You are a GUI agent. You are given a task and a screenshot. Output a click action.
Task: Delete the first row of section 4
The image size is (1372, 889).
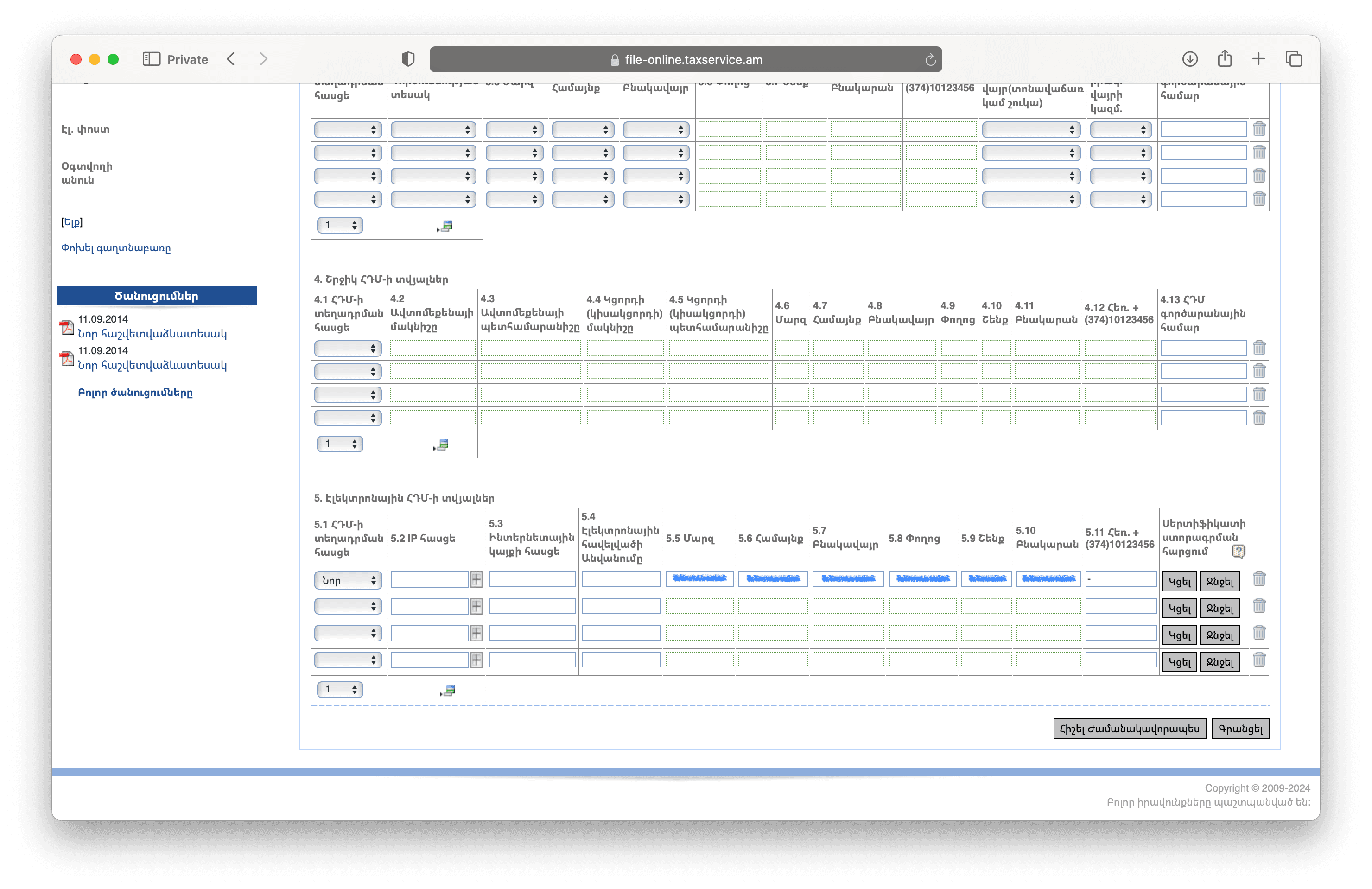(1259, 348)
